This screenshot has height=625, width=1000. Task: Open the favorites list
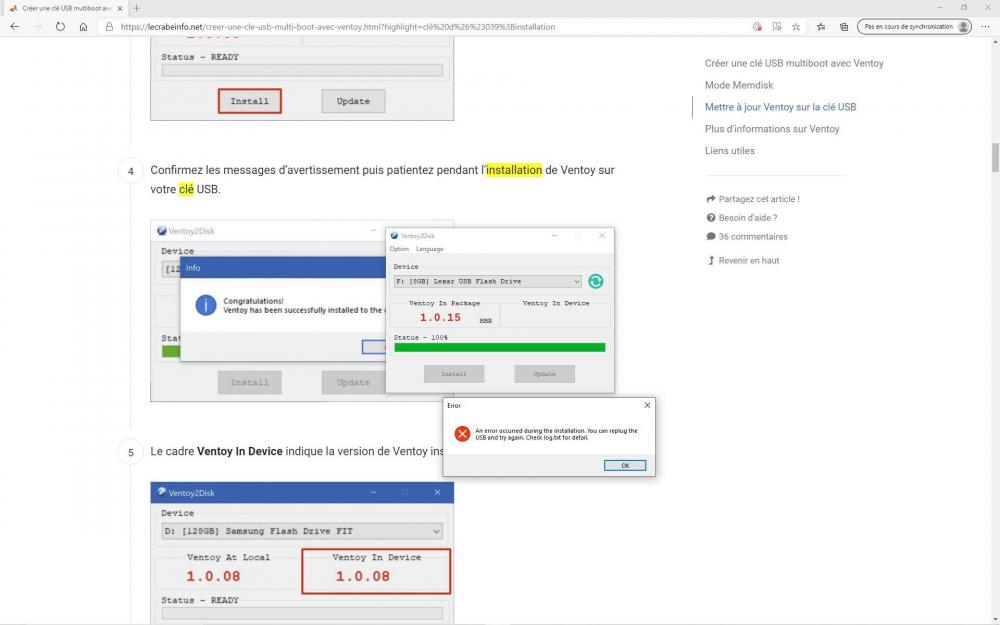821,27
